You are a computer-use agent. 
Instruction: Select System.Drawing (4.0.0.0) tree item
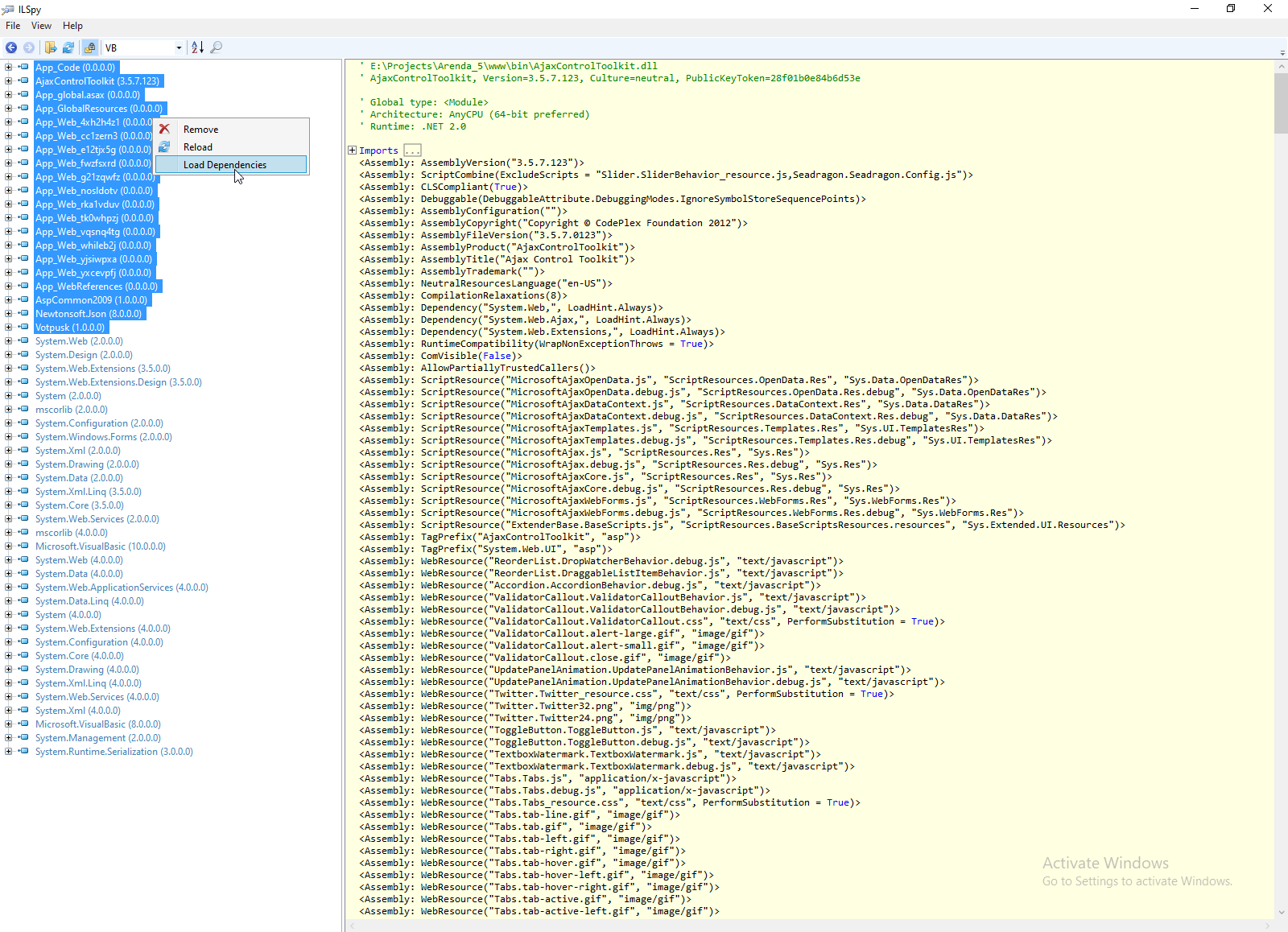coord(87,670)
